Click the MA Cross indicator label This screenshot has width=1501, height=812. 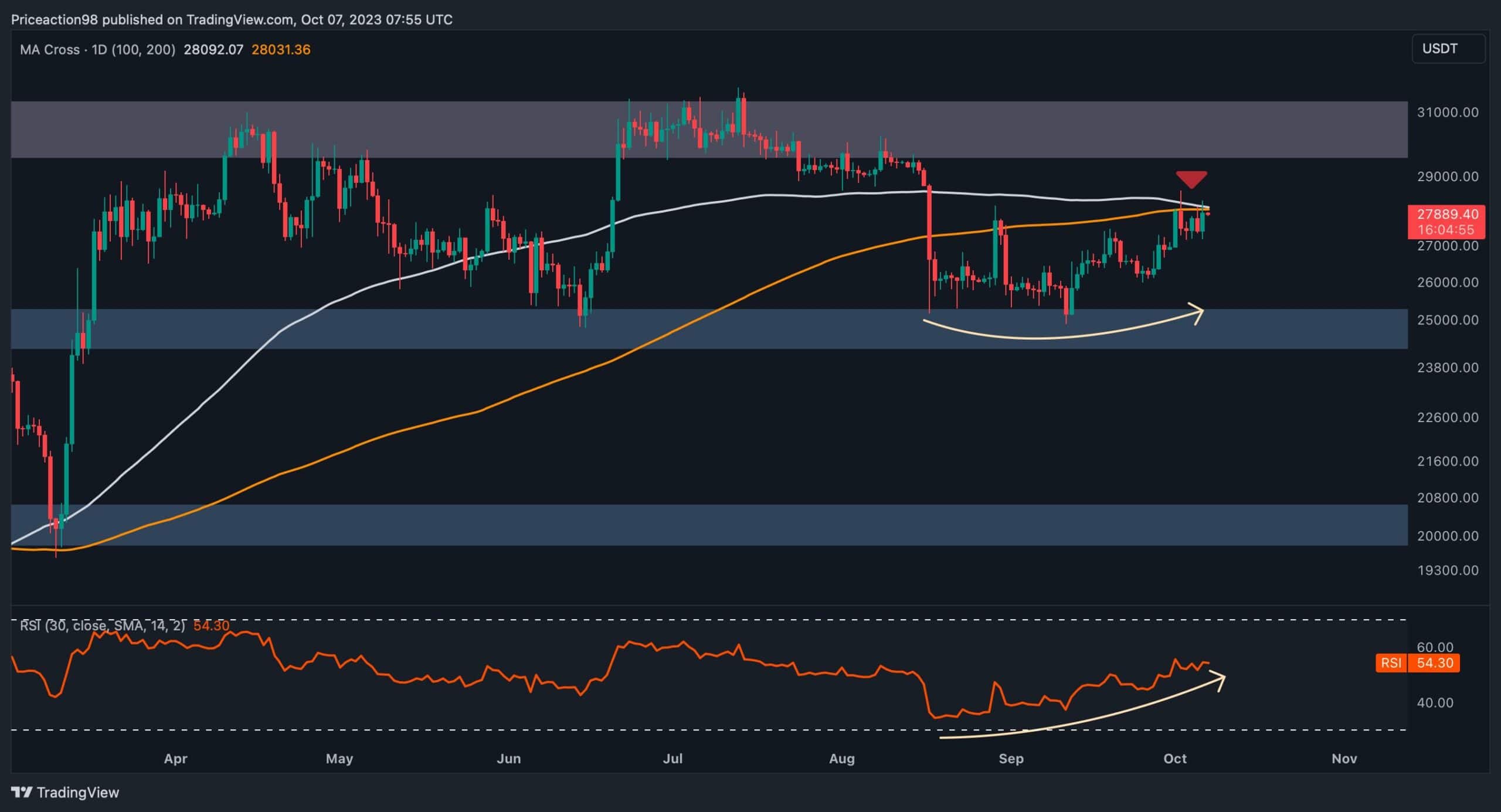click(x=98, y=50)
